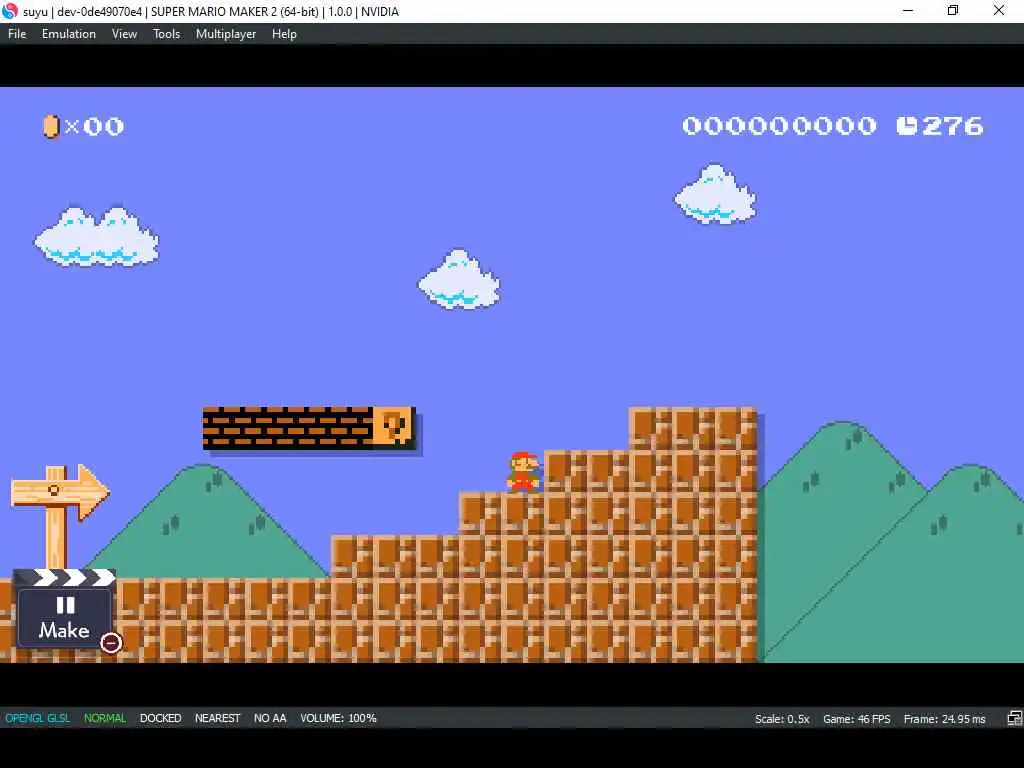1024x768 pixels.
Task: Click the floating brick block row
Action: [x=288, y=428]
